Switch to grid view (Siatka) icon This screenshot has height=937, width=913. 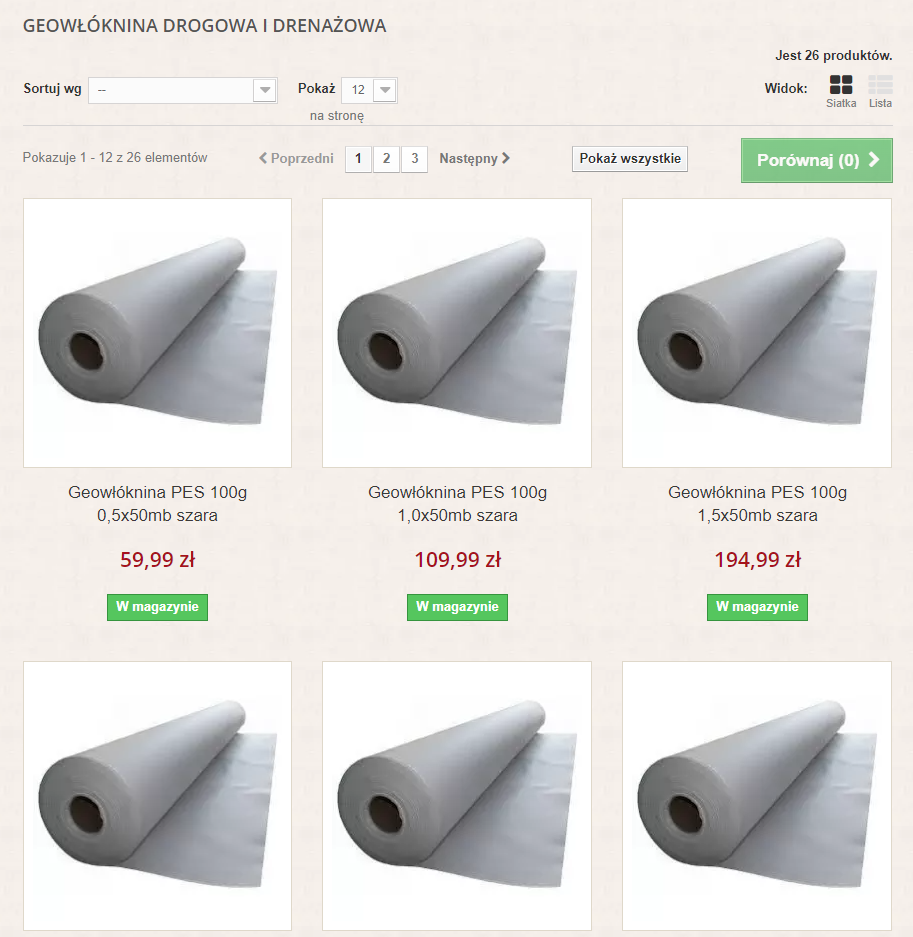[x=841, y=85]
